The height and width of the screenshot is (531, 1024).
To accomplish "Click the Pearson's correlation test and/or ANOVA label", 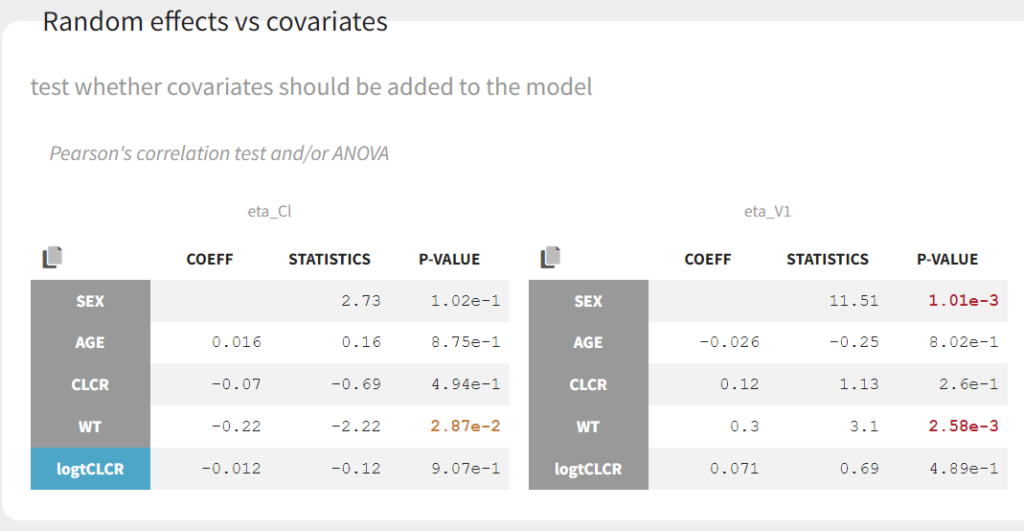I will coord(219,153).
